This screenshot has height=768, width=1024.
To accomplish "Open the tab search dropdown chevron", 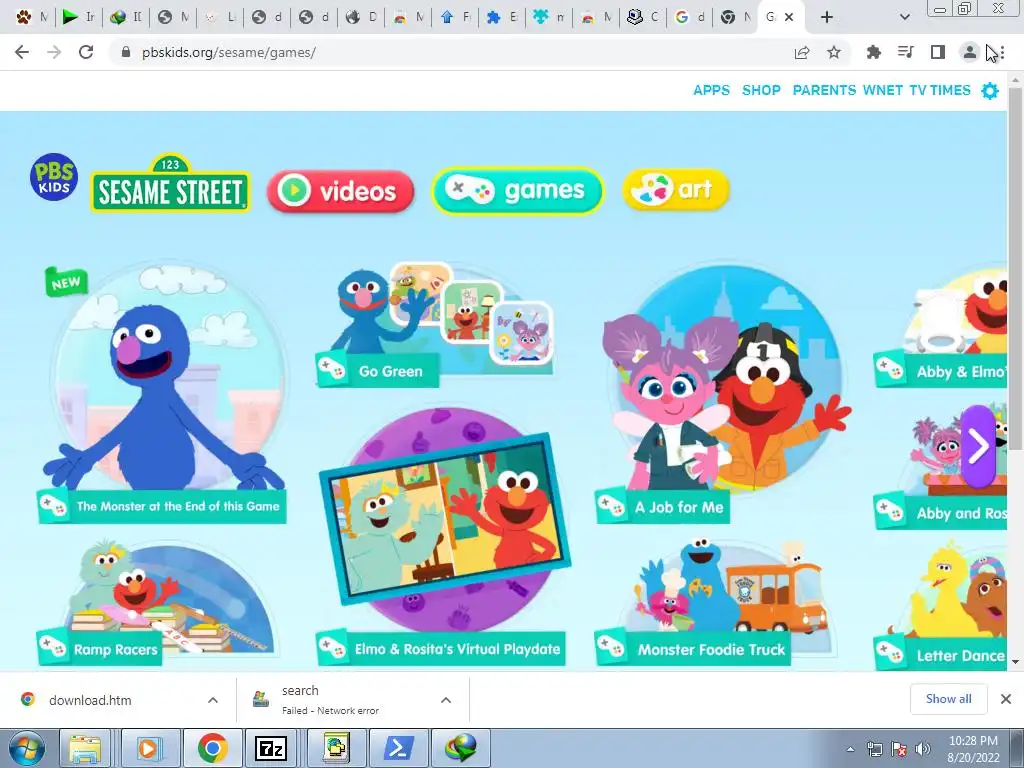I will coord(904,17).
